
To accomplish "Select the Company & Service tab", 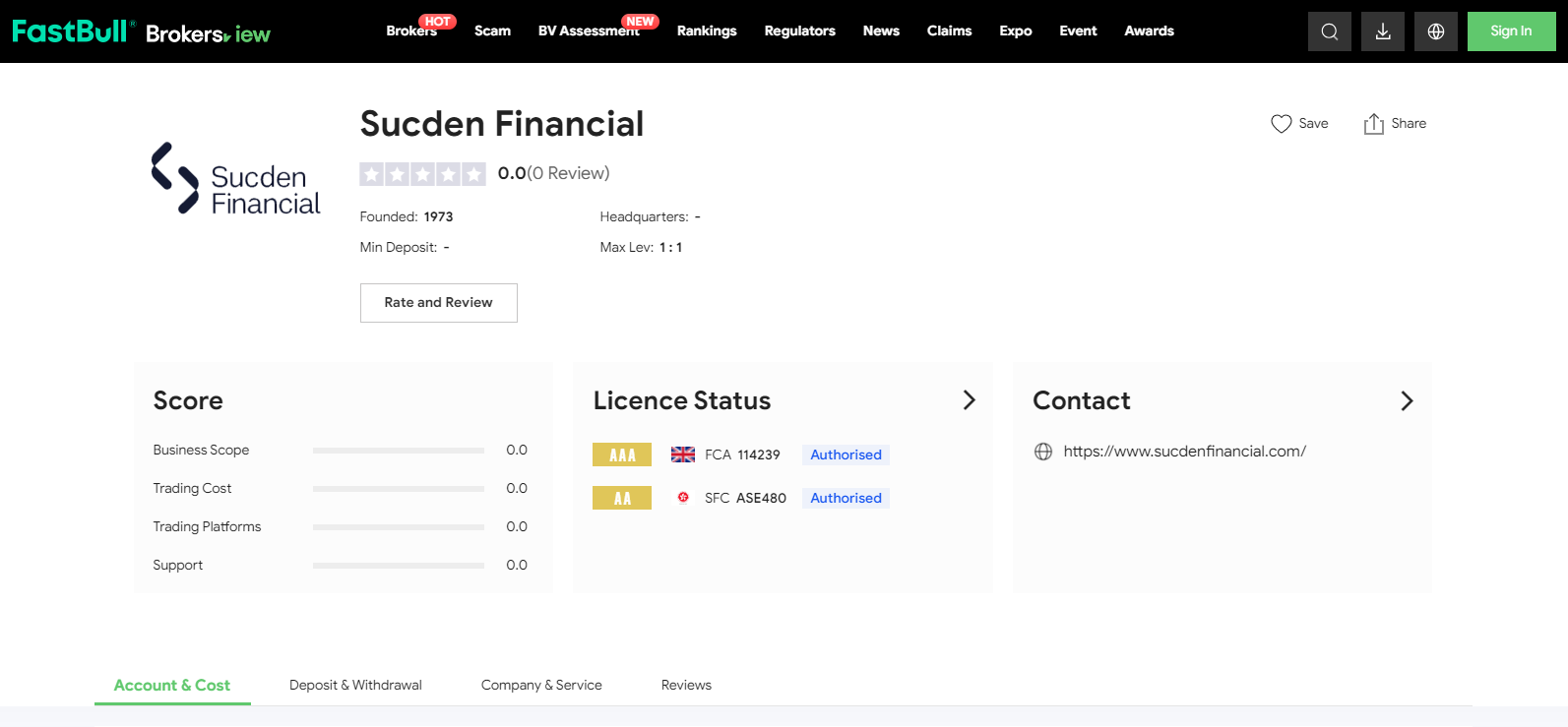I will [x=541, y=685].
